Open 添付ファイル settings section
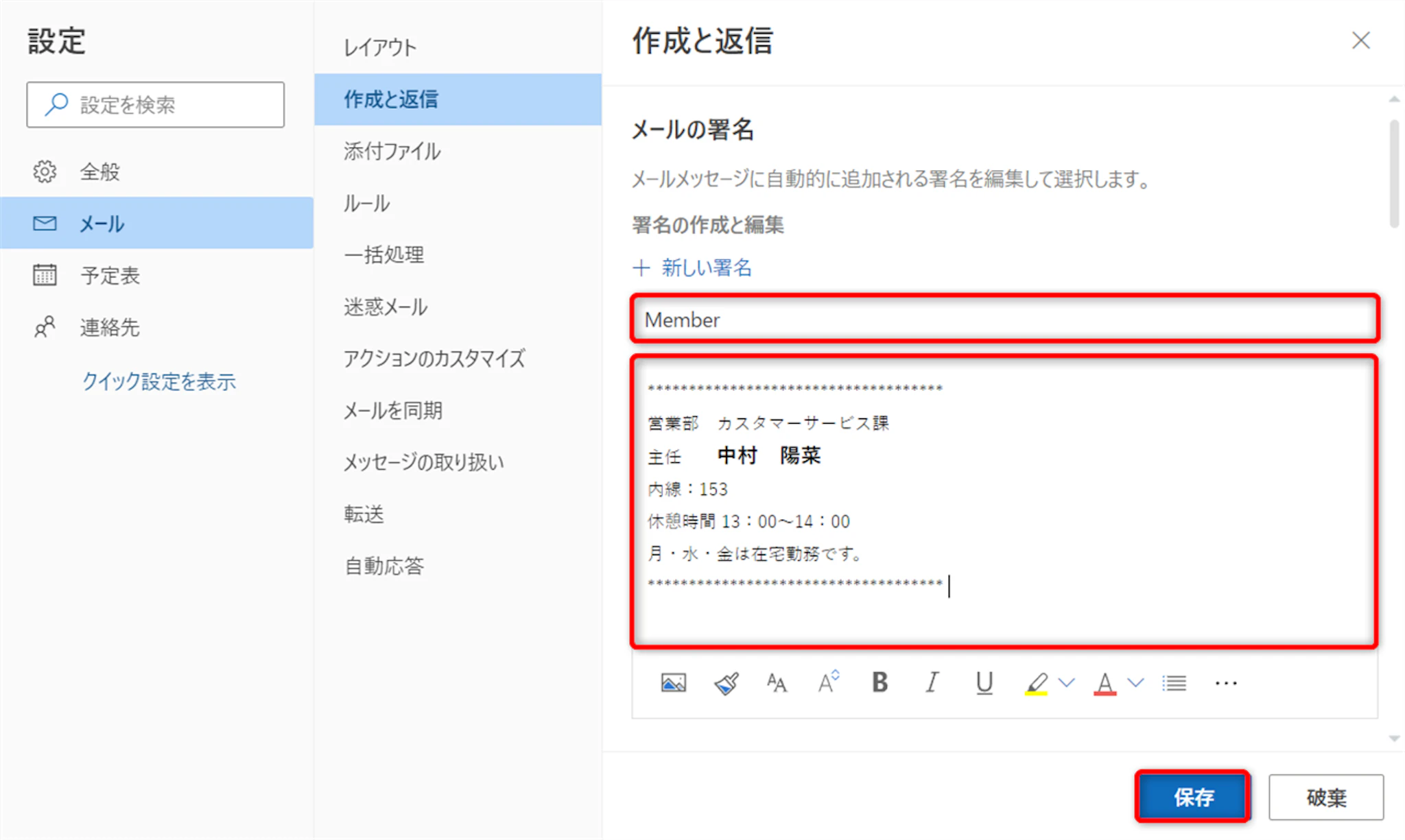Viewport: 1405px width, 840px height. [x=392, y=151]
